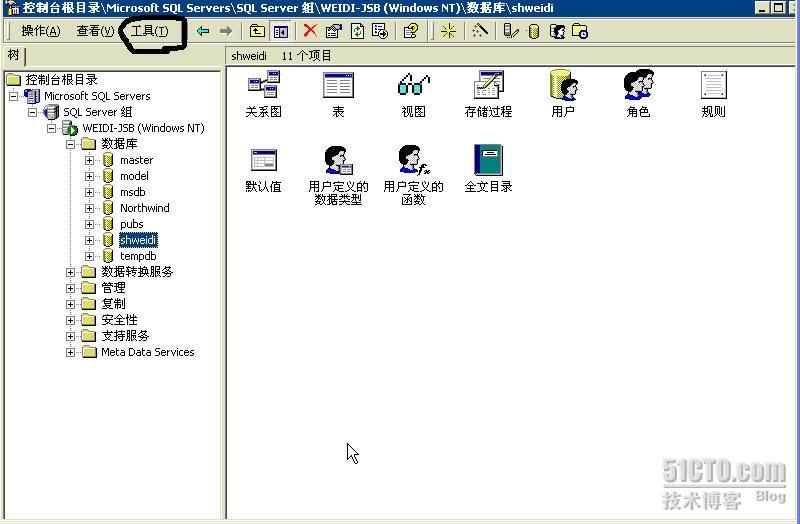Toggle the show/hide console tree icon
Image resolution: width=800 pixels, height=524 pixels.
point(281,31)
